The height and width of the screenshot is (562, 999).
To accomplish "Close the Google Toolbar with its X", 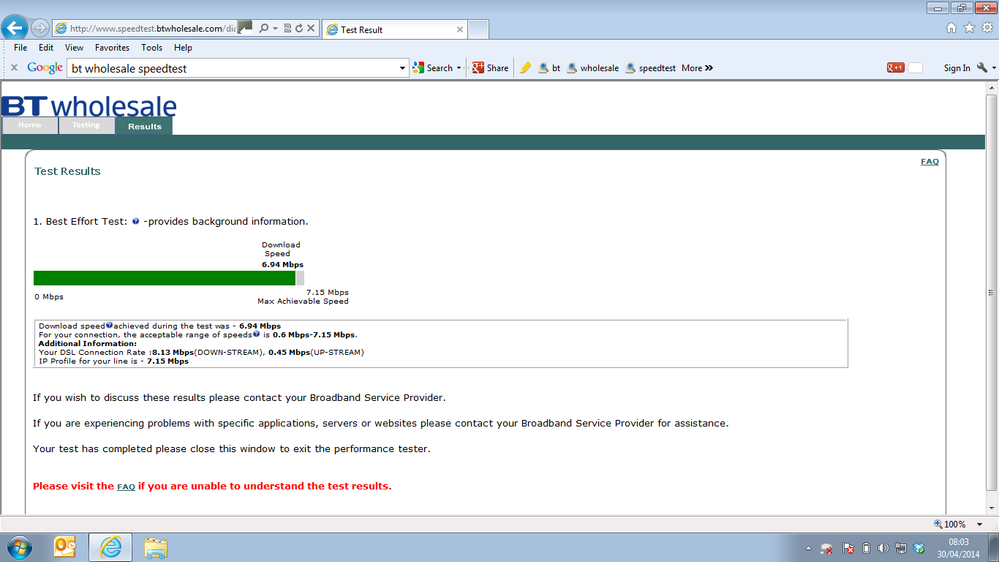I will [x=14, y=68].
